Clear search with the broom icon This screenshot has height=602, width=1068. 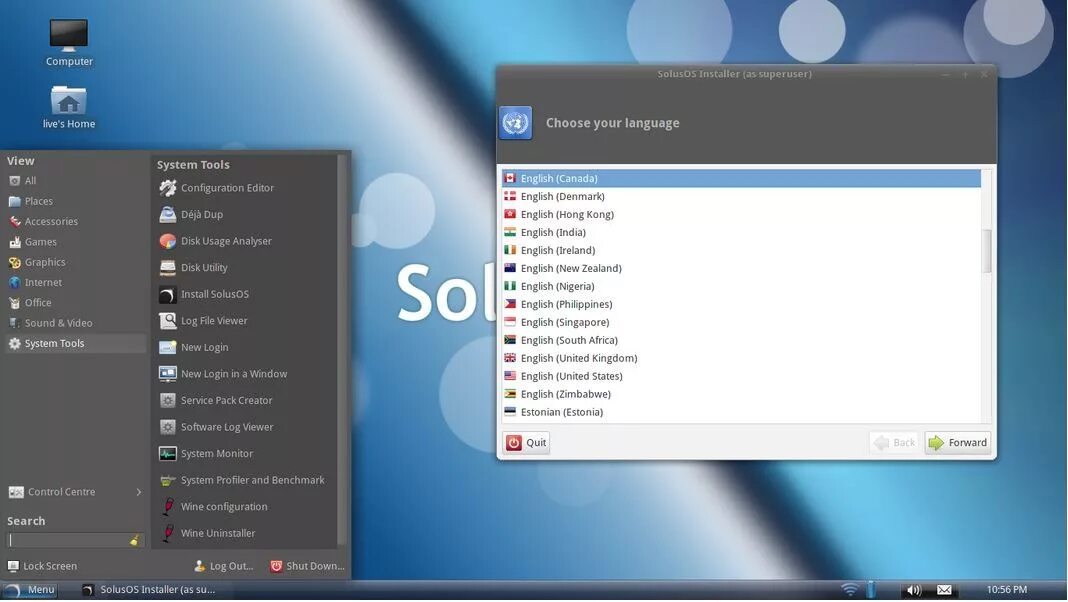click(135, 541)
